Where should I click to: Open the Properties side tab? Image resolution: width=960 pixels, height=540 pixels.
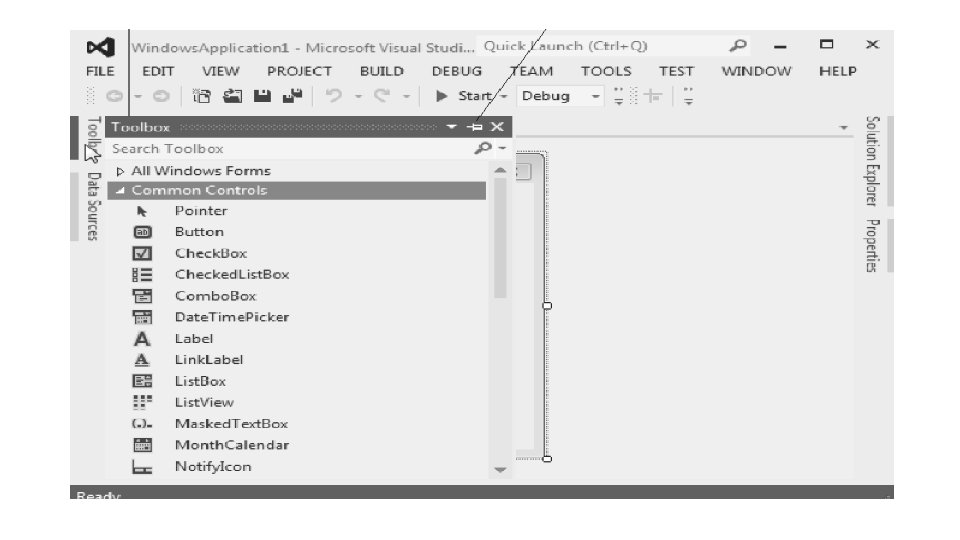(872, 246)
